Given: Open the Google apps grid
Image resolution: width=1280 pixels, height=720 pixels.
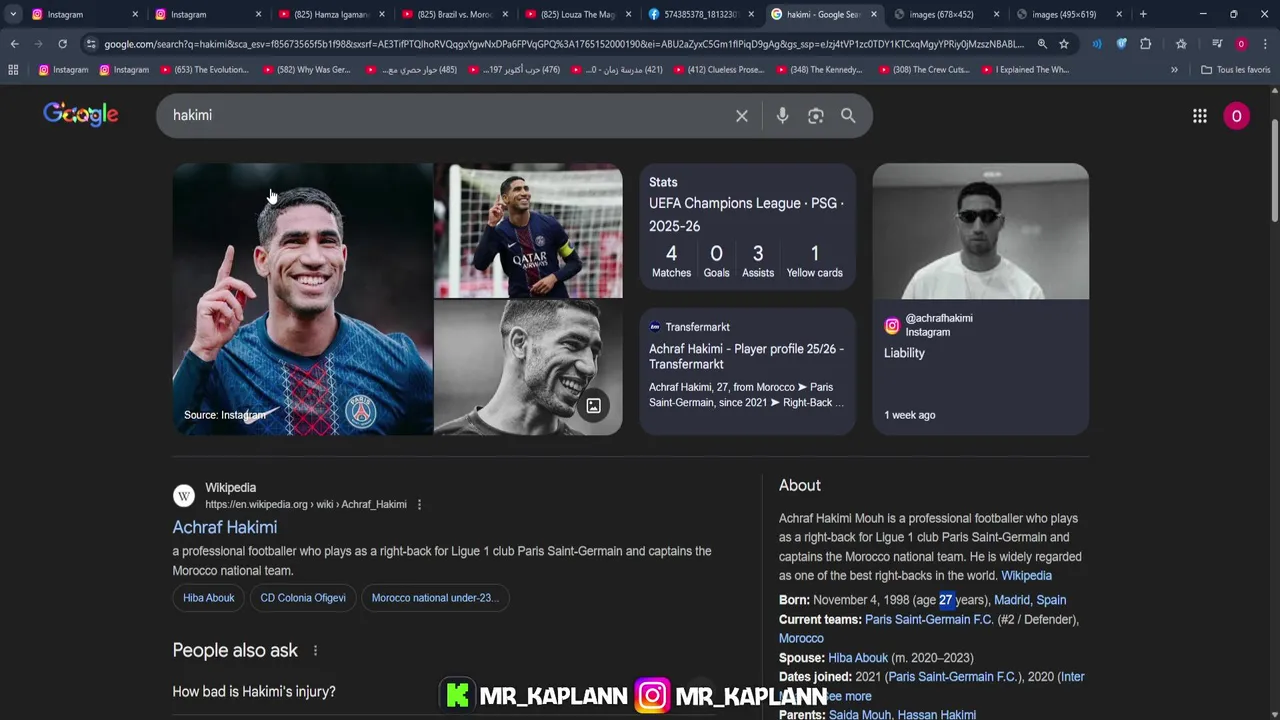Looking at the screenshot, I should [1200, 116].
